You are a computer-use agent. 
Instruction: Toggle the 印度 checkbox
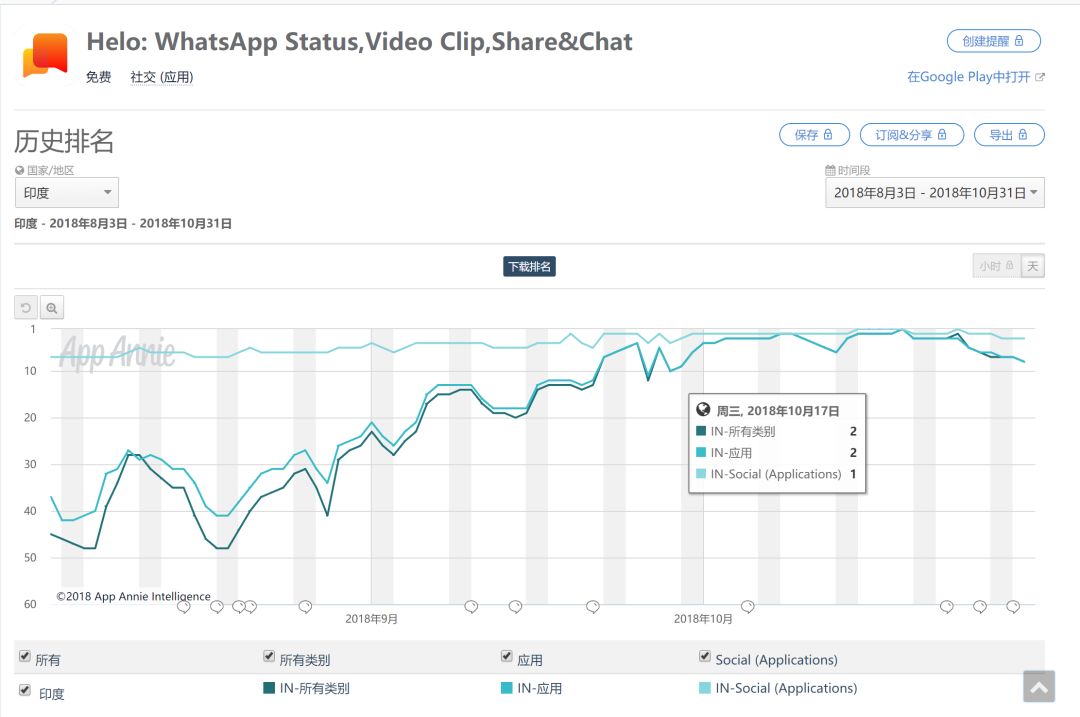[x=25, y=690]
